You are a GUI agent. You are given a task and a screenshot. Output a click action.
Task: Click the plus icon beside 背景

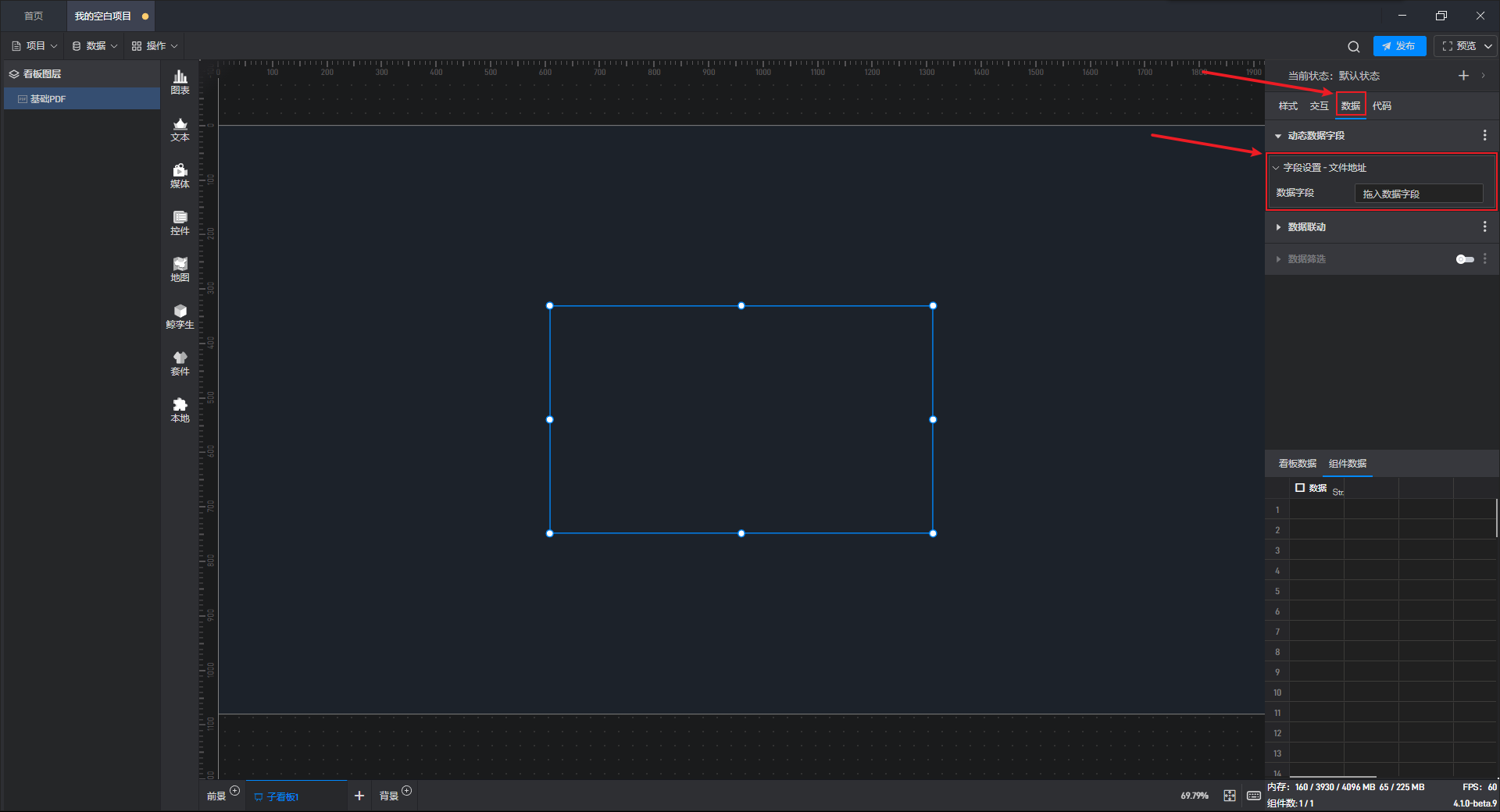tap(406, 791)
